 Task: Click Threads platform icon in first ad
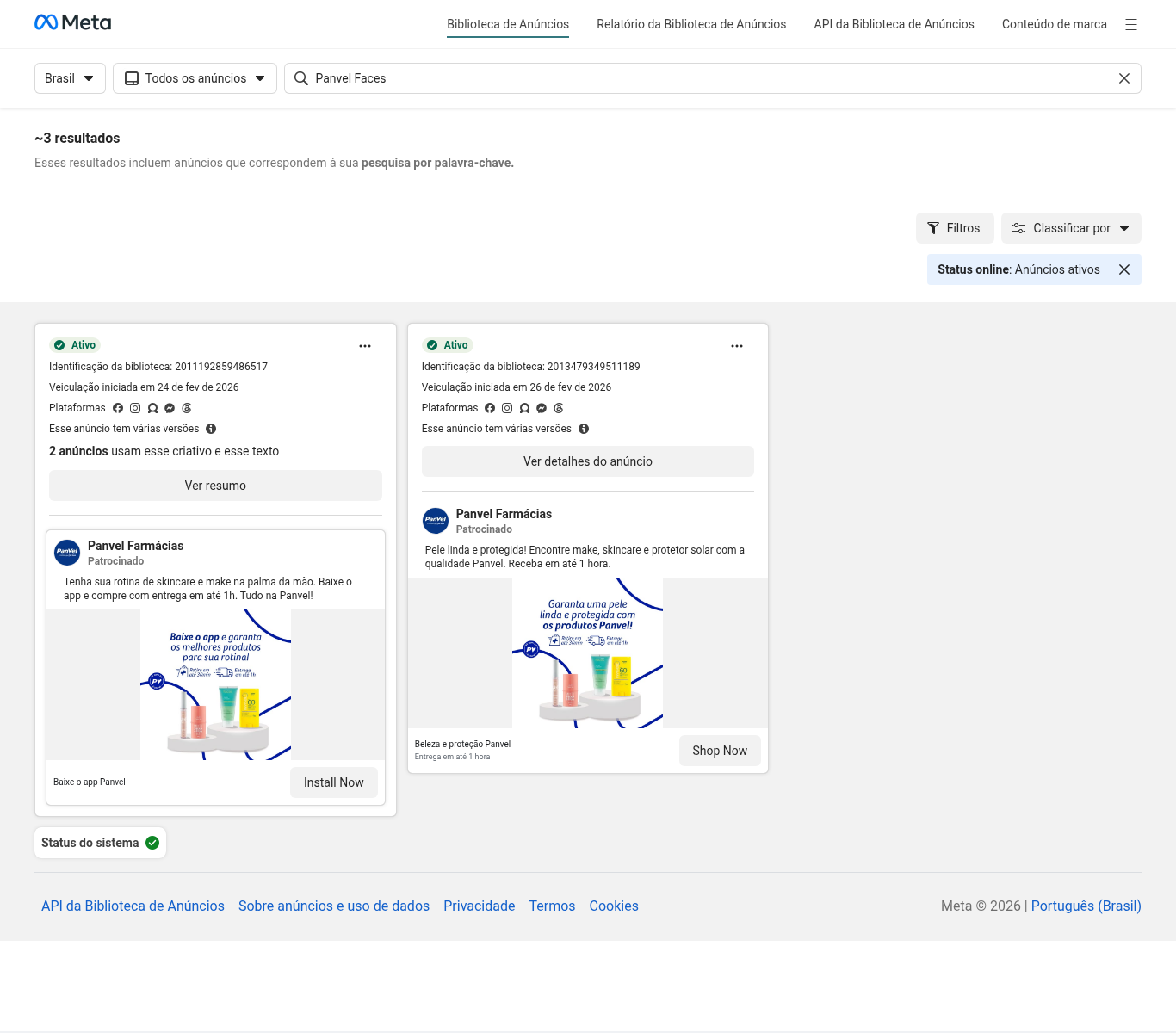click(187, 408)
